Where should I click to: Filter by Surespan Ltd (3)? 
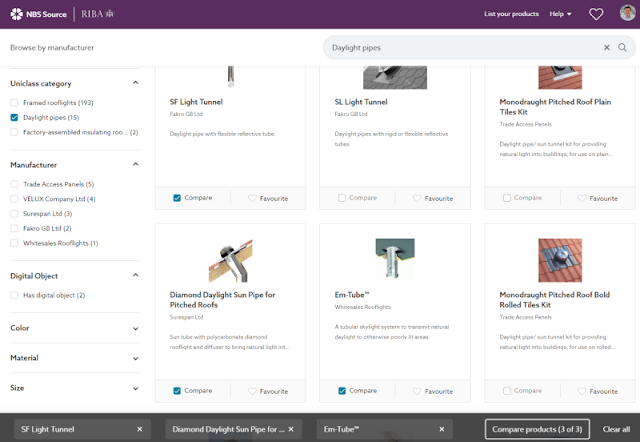[14, 213]
